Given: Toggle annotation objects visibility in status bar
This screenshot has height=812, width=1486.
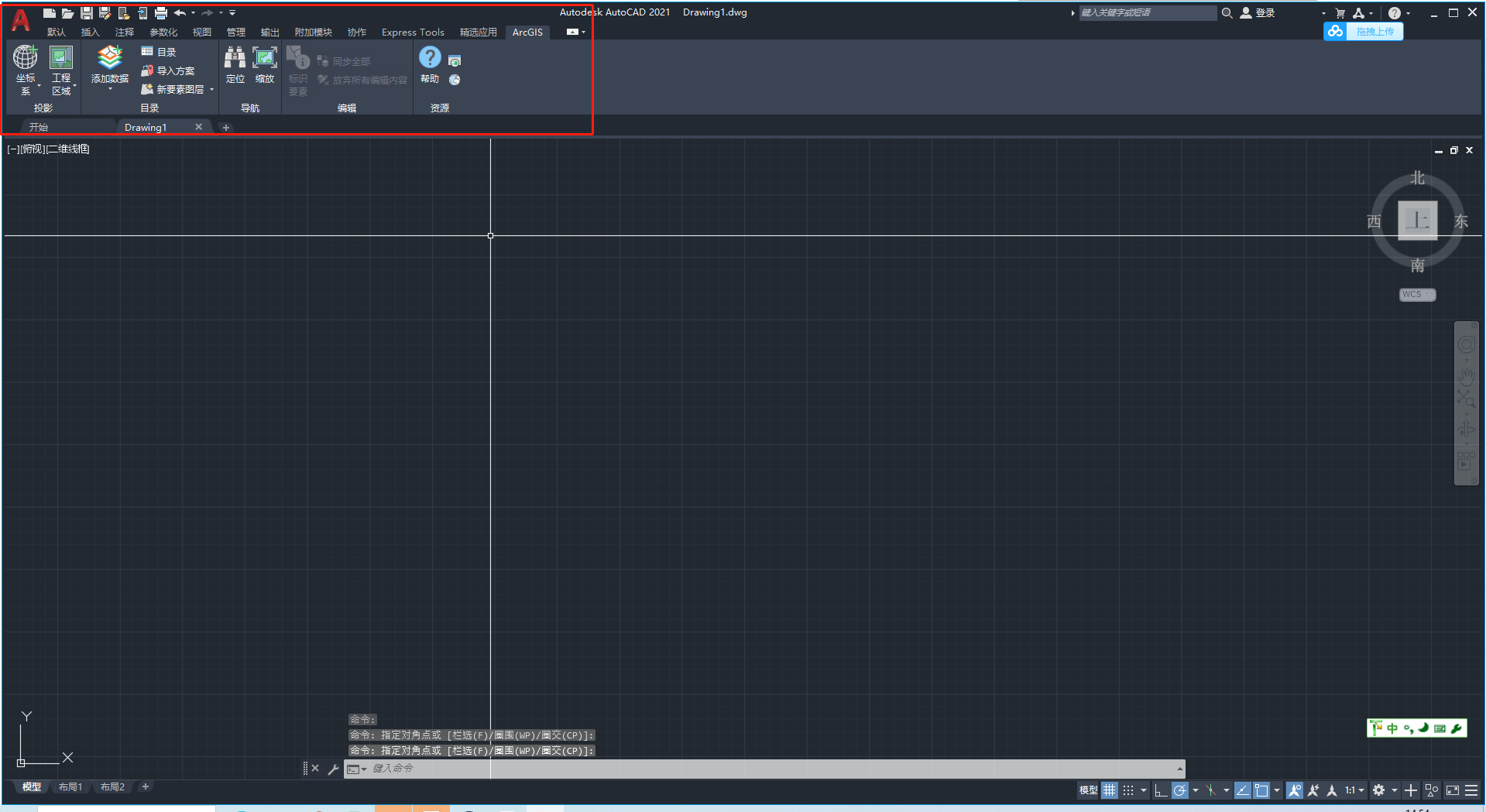Looking at the screenshot, I should (x=1294, y=790).
